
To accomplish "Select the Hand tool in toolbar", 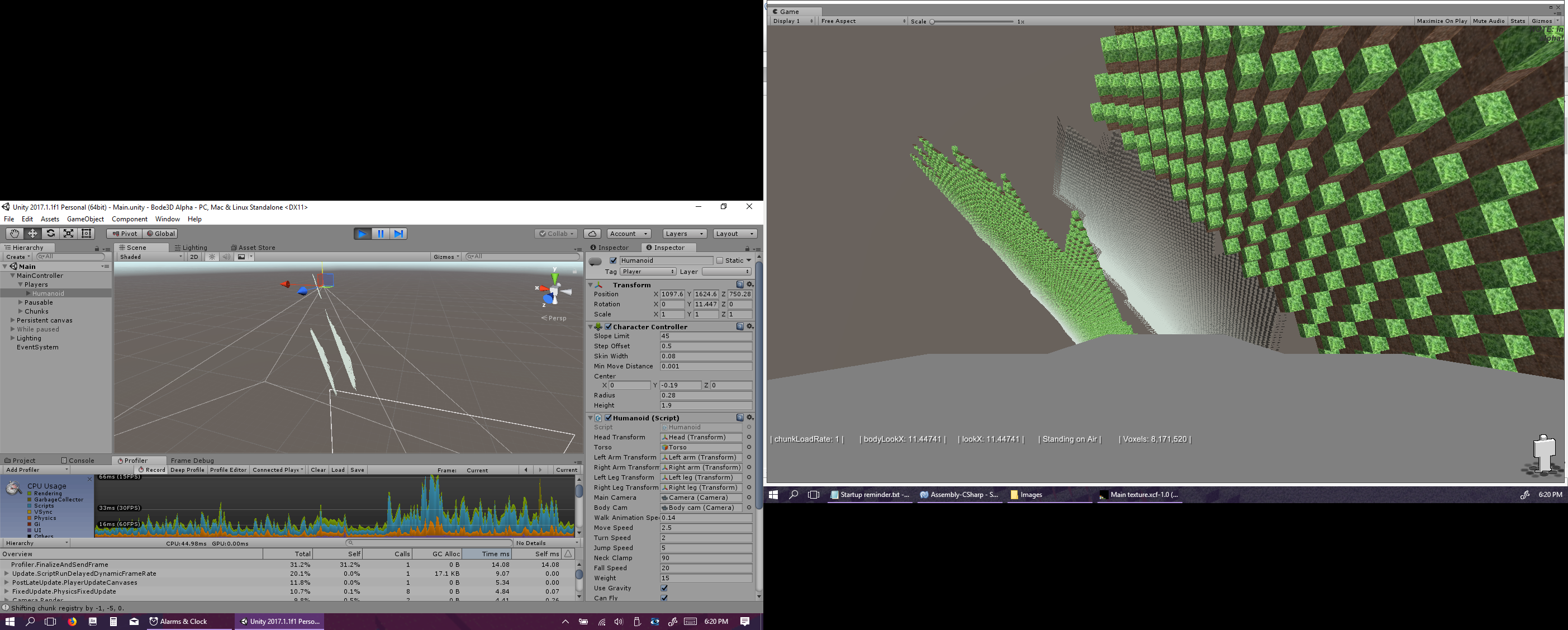I will tap(14, 234).
